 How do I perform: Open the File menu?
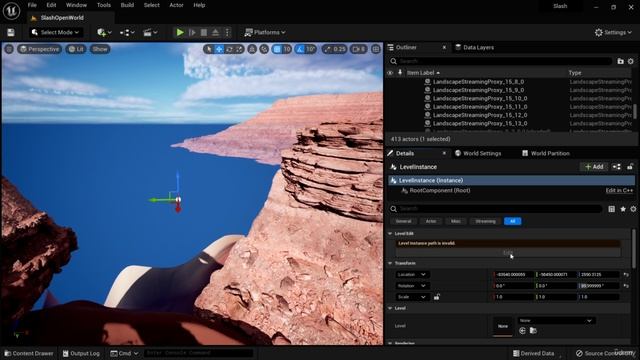pyautogui.click(x=32, y=5)
